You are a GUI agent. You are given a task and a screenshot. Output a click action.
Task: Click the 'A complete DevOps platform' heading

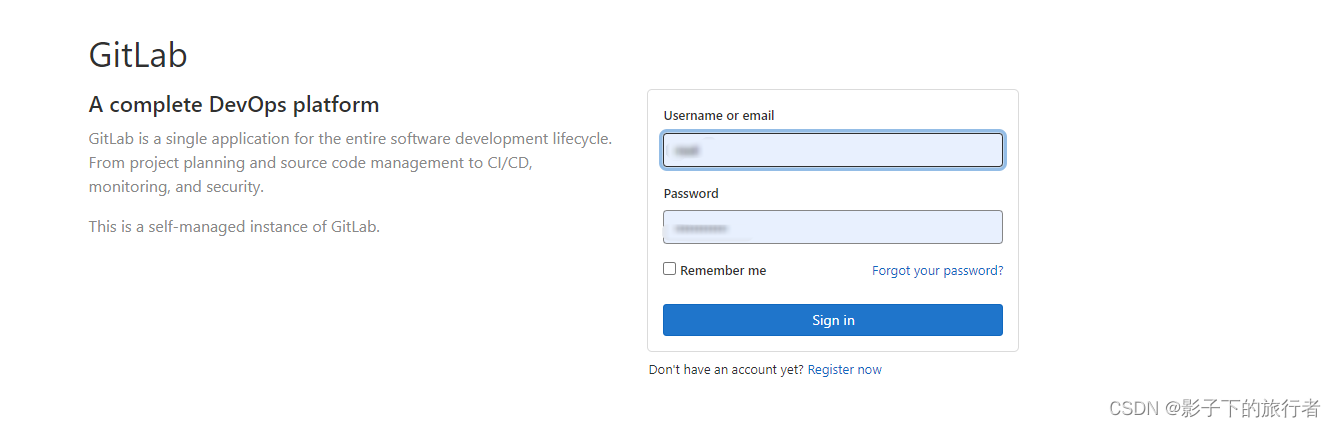point(234,105)
